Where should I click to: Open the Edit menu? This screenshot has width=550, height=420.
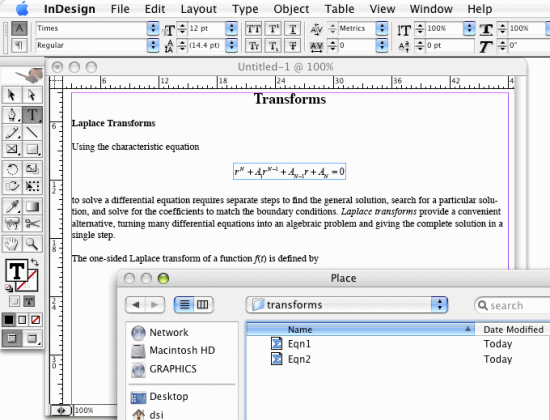(155, 9)
